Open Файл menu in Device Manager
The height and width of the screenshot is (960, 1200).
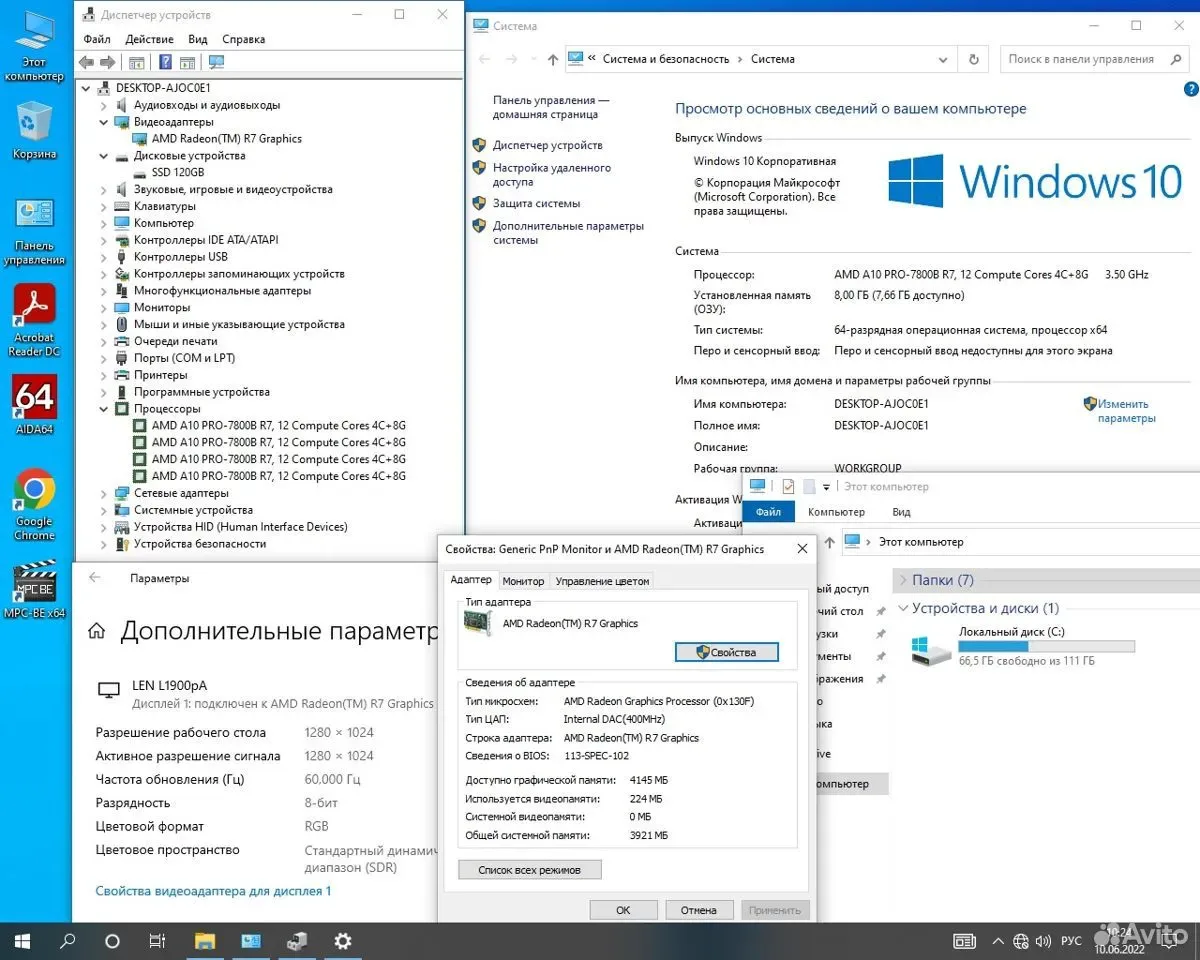pos(97,39)
